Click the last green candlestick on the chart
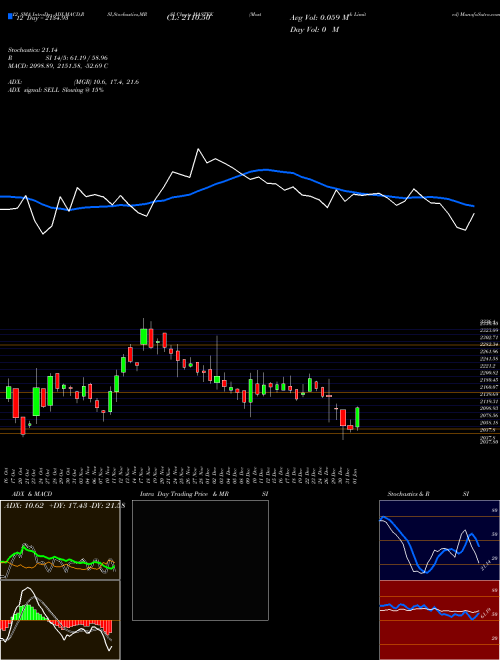The height and width of the screenshot is (660, 500). [357, 417]
